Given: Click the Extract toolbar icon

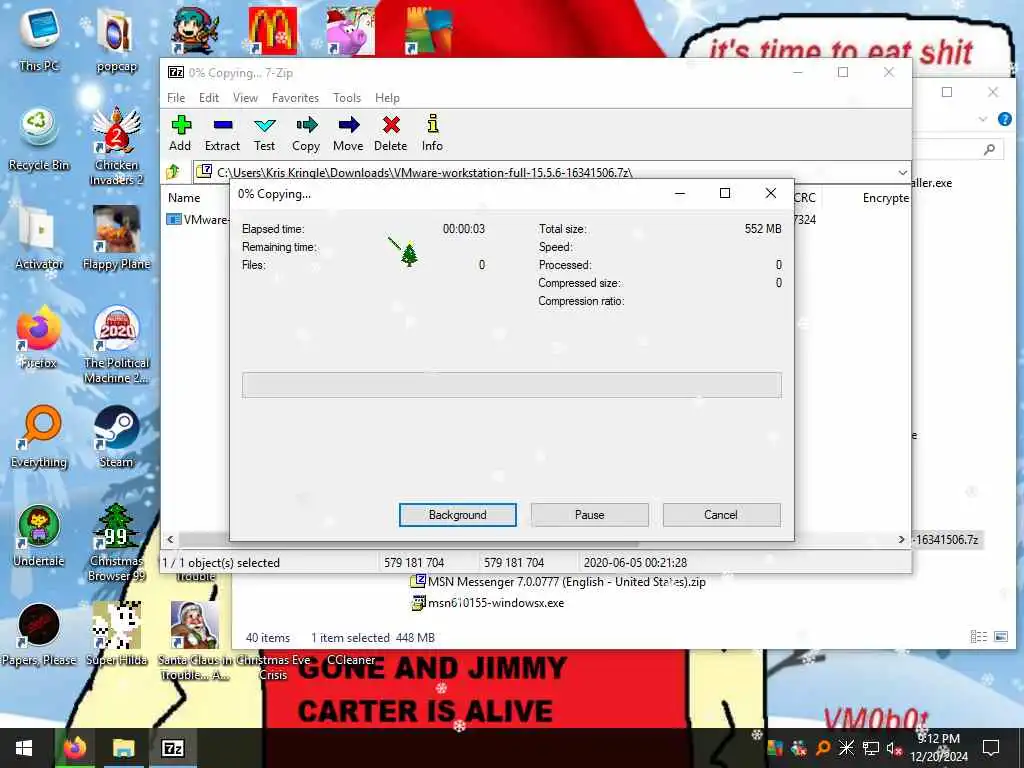Looking at the screenshot, I should [223, 133].
